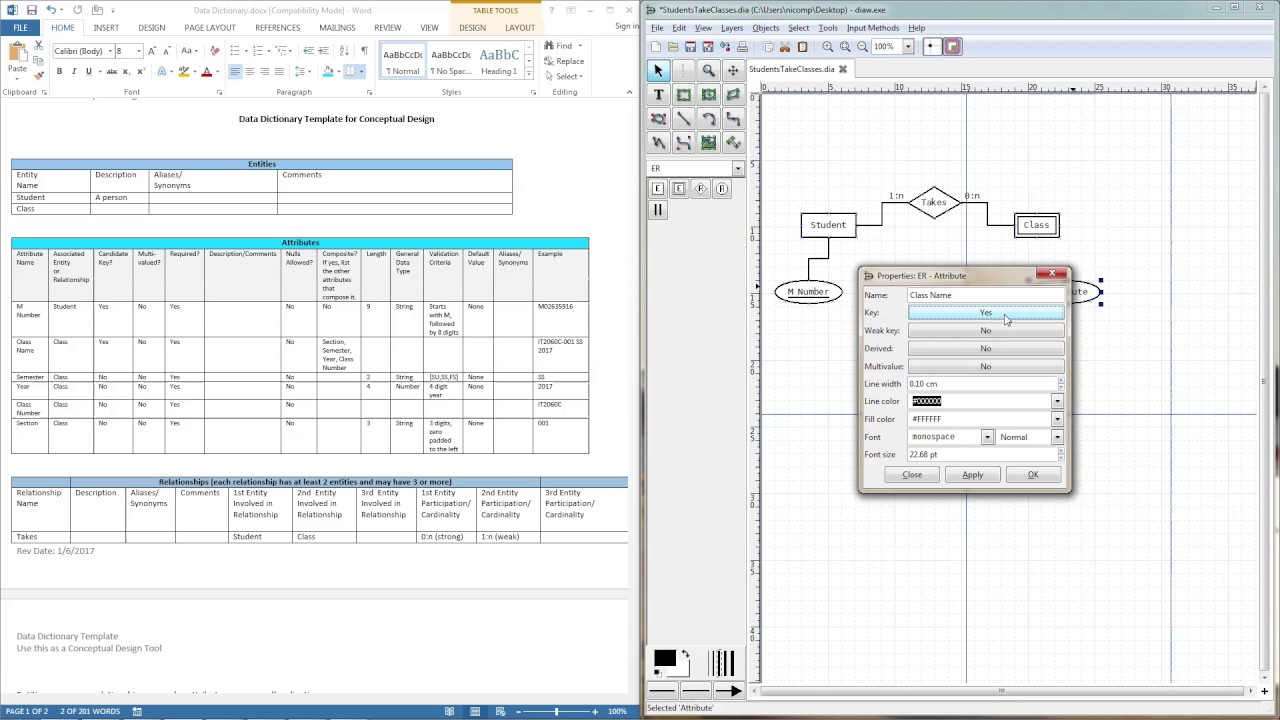Toggle snap to grid in Dia toolbar

pos(931,47)
